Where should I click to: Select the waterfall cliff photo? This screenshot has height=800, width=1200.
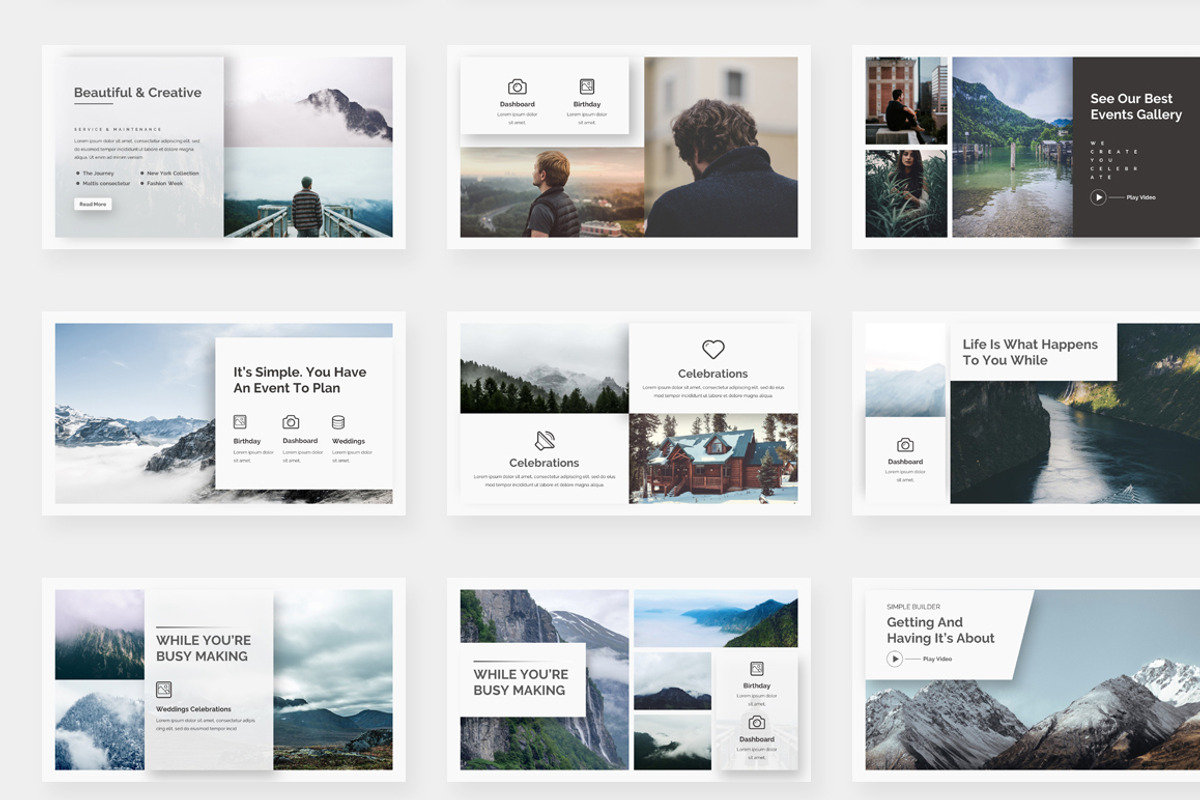[544, 679]
